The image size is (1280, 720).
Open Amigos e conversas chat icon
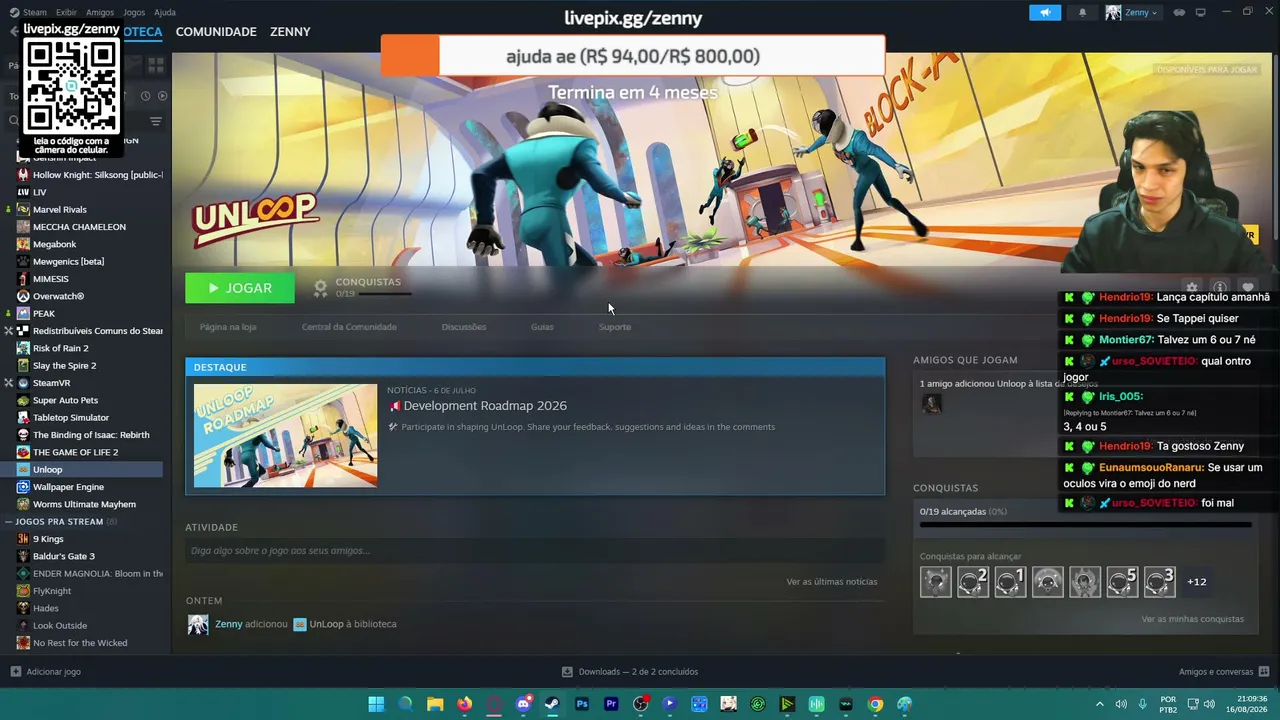tap(1264, 672)
